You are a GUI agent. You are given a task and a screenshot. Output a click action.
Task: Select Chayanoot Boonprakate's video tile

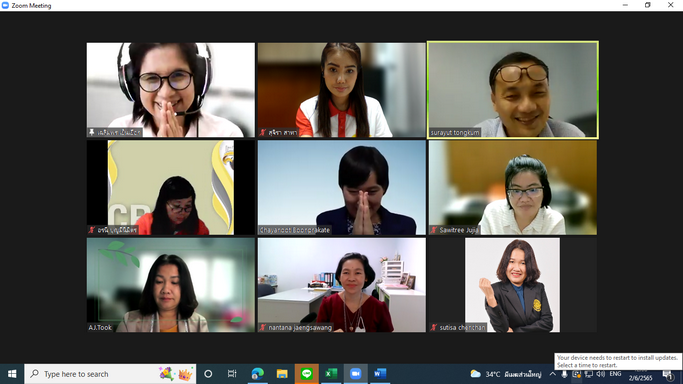(x=342, y=188)
